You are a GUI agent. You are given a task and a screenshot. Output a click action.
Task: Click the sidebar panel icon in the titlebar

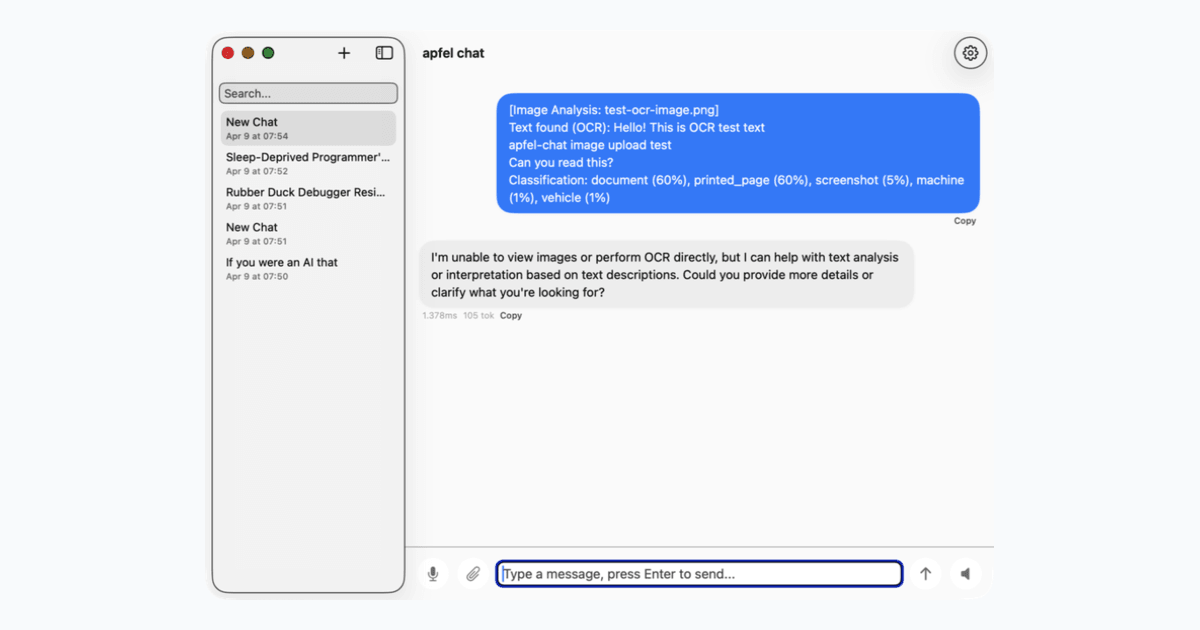[383, 52]
